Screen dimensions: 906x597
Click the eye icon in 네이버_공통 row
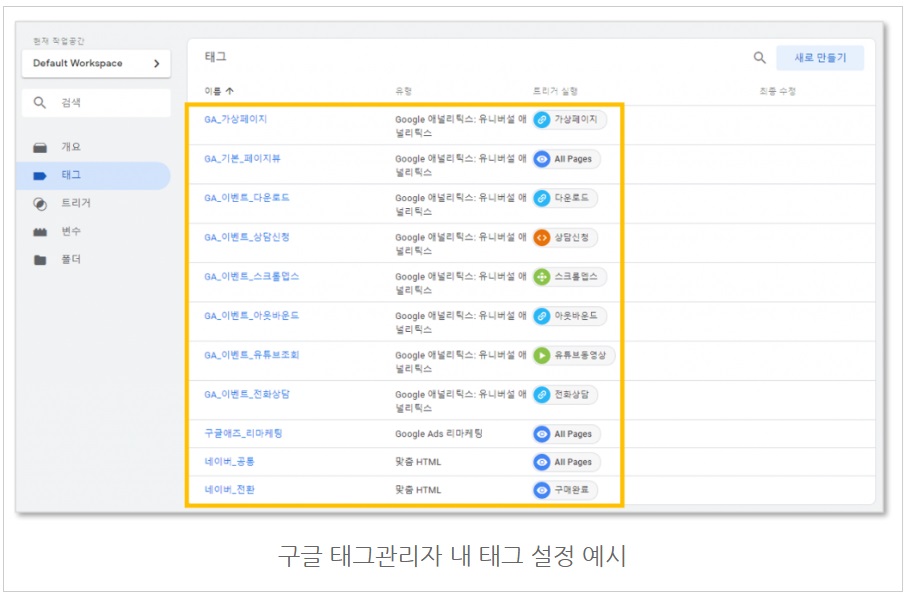click(541, 462)
